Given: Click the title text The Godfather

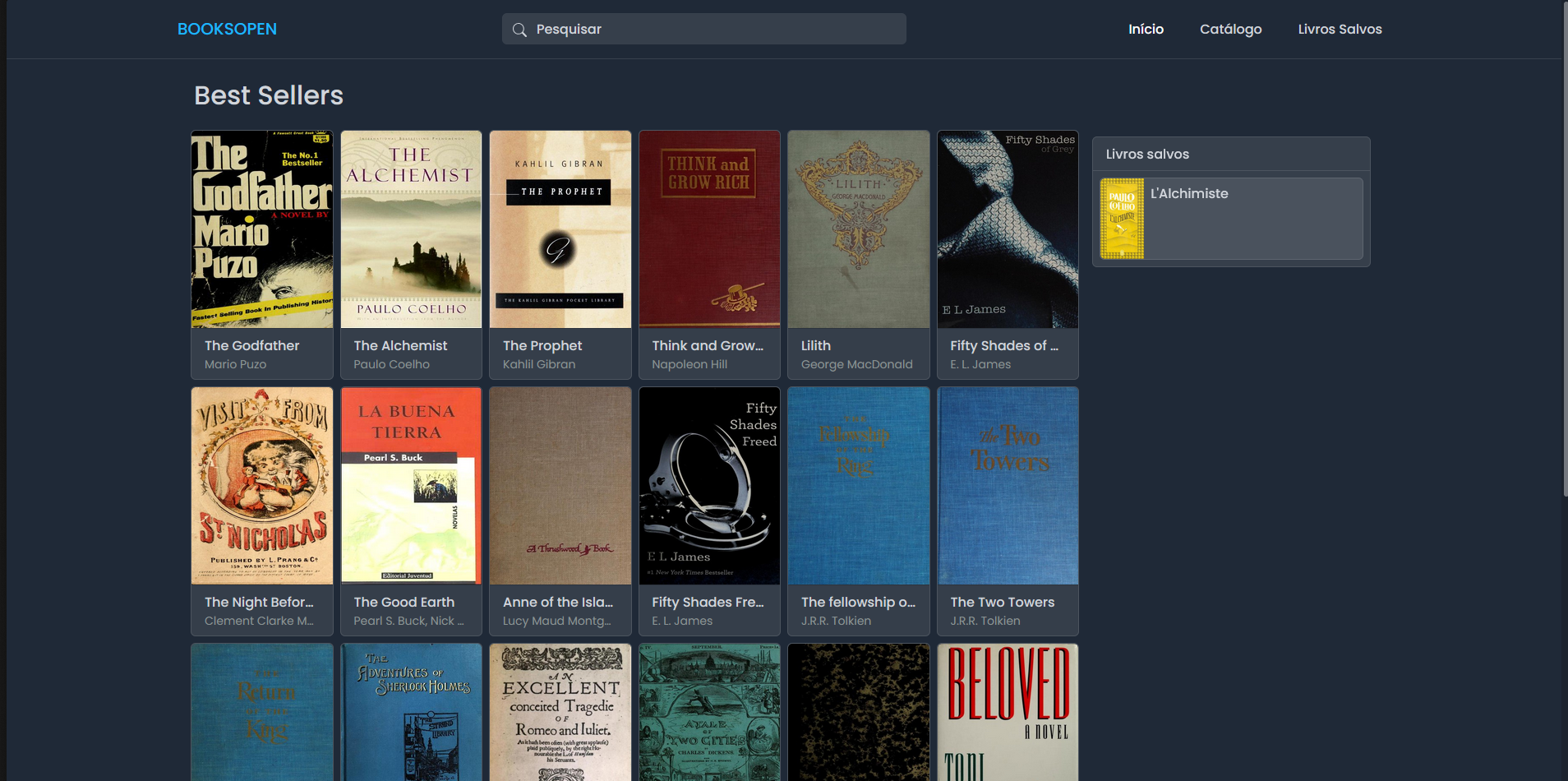Looking at the screenshot, I should click(x=251, y=346).
